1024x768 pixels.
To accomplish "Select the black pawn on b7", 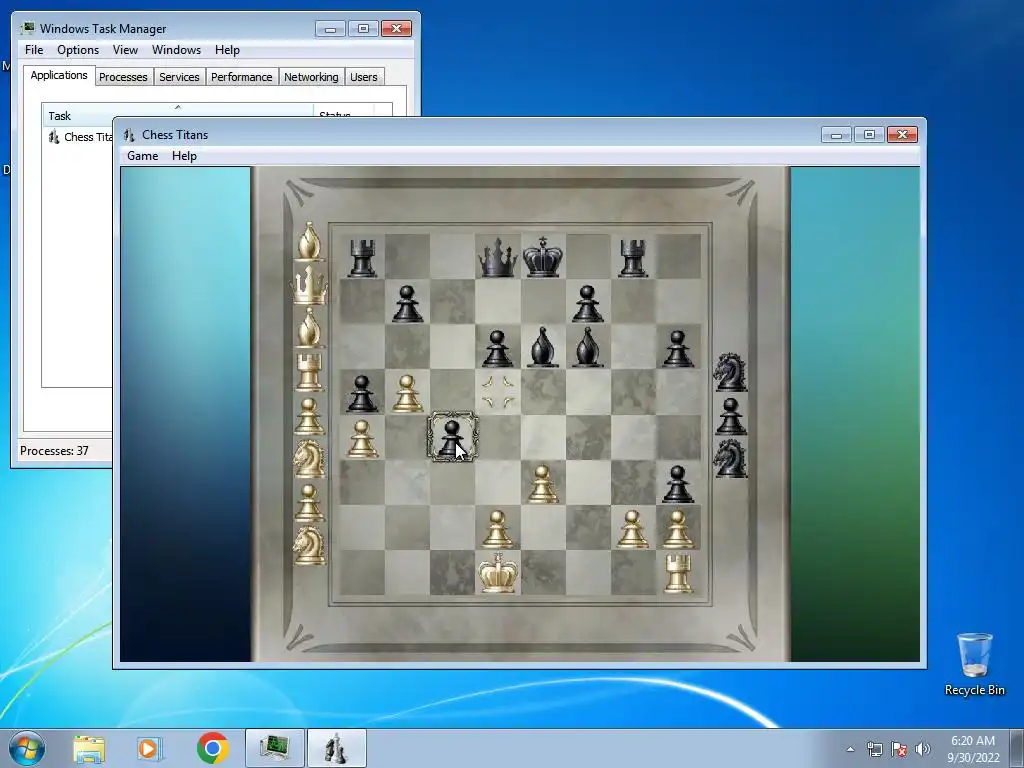I will click(x=408, y=304).
